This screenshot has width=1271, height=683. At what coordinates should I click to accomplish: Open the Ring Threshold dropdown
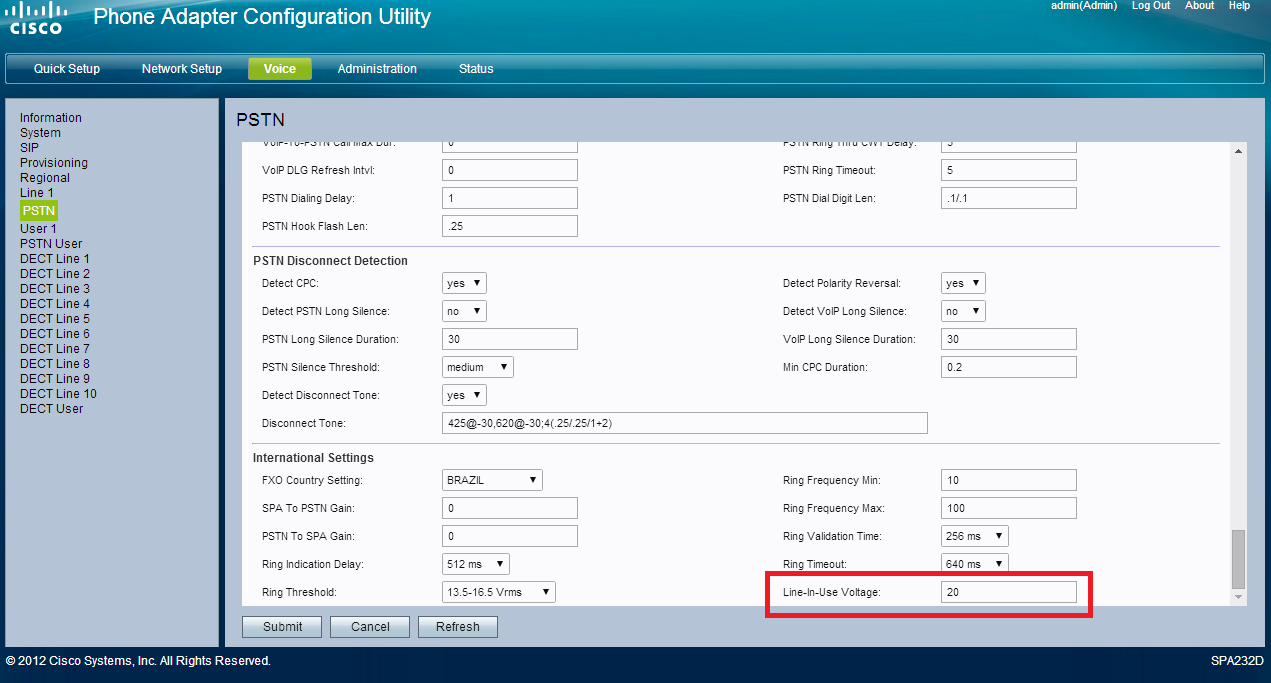498,593
